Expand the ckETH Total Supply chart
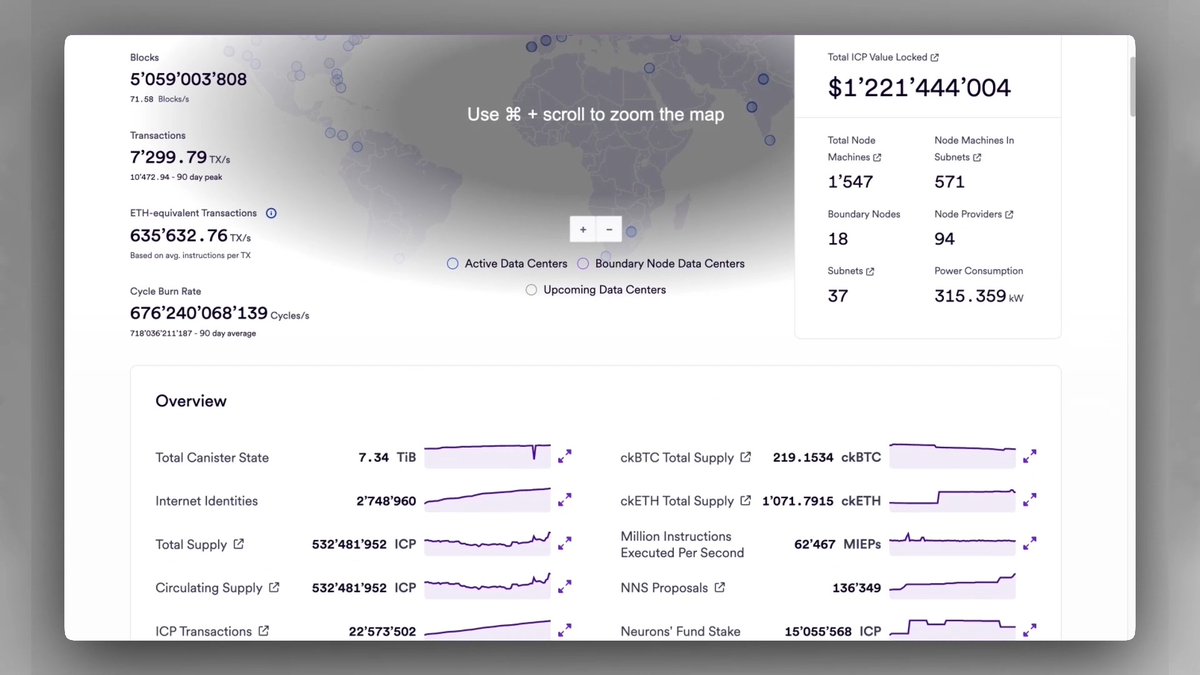This screenshot has width=1200, height=675. (x=1030, y=499)
